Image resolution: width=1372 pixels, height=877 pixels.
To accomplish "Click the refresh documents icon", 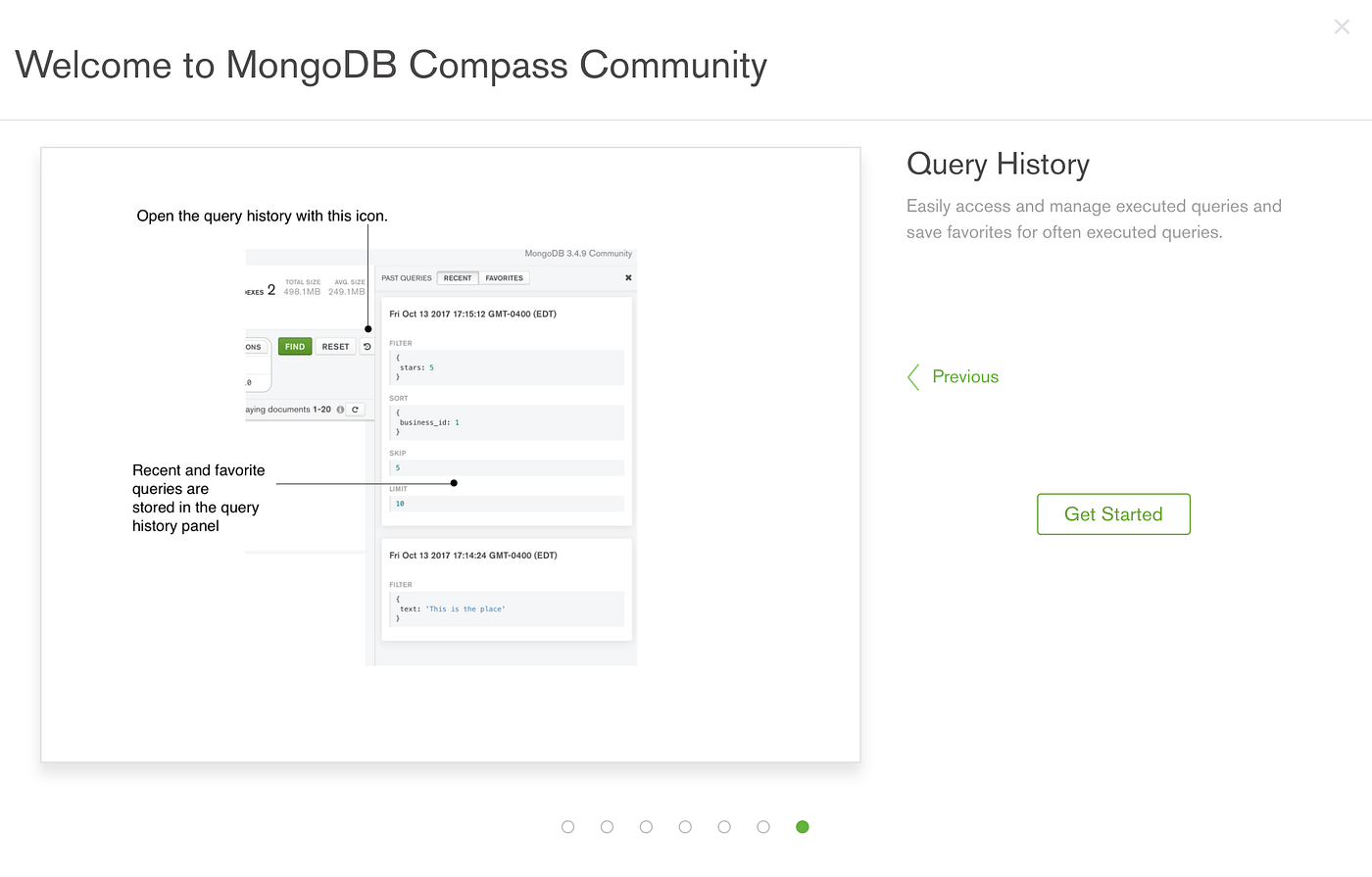I will (355, 409).
